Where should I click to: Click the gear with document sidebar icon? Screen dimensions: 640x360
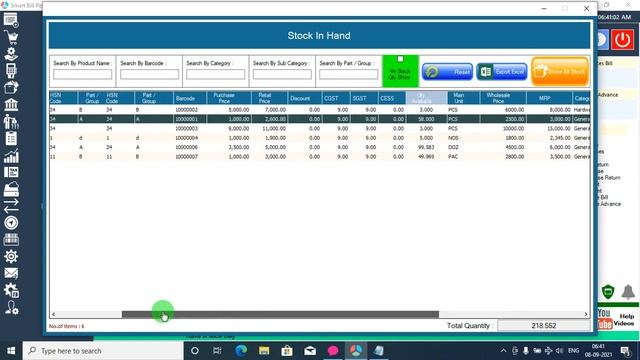coord(11,290)
